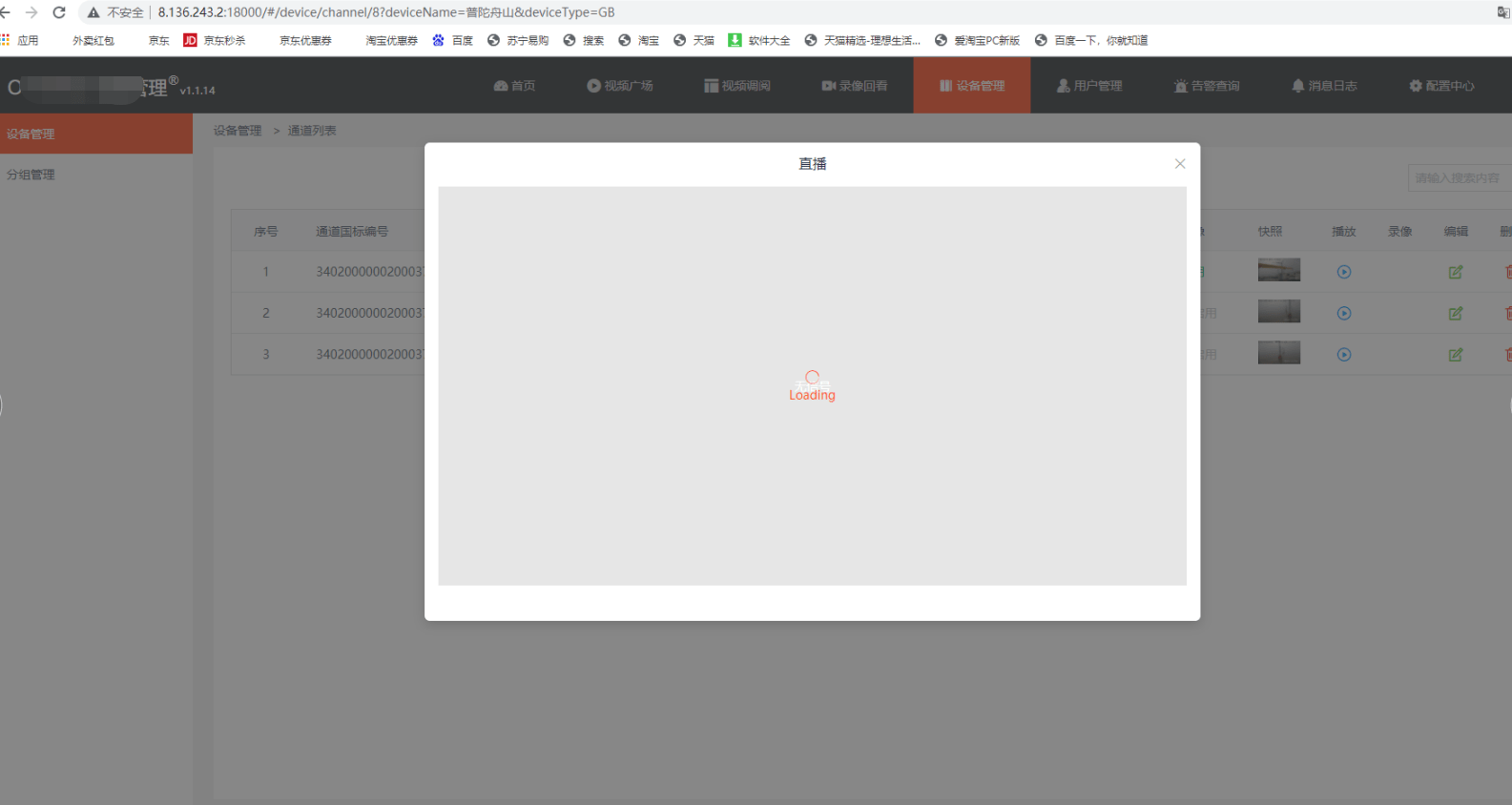The height and width of the screenshot is (805, 1512).
Task: Open the 配置中心 settings center
Action: (1441, 86)
